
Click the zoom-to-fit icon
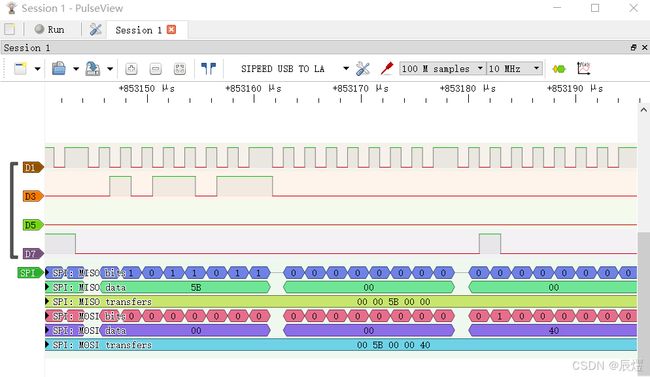(180, 69)
